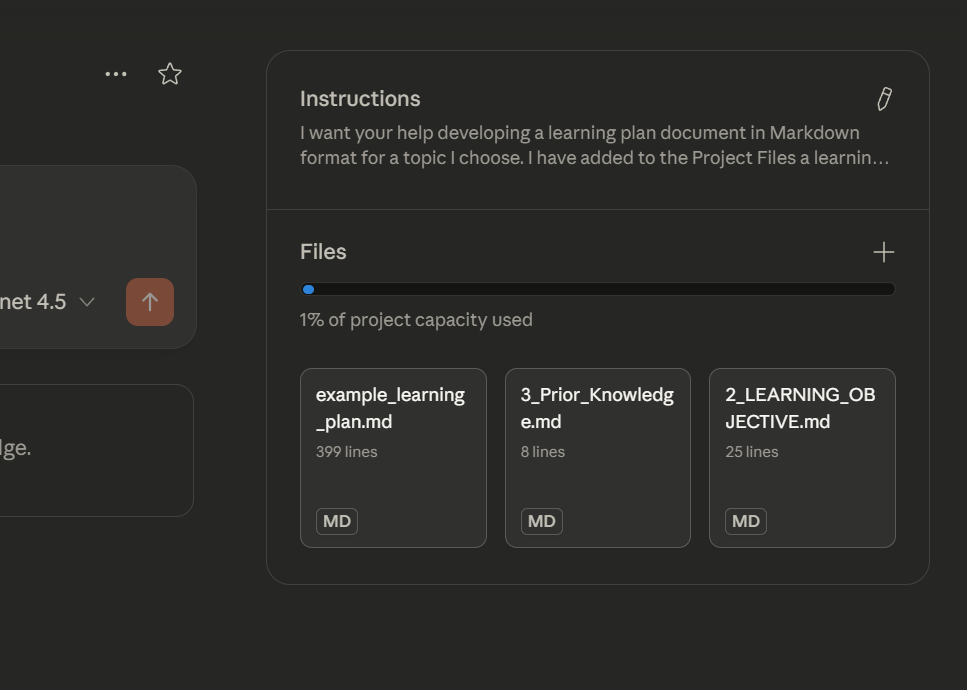The image size is (967, 690).
Task: Expand the truncated instructions text preview
Action: click(x=594, y=146)
